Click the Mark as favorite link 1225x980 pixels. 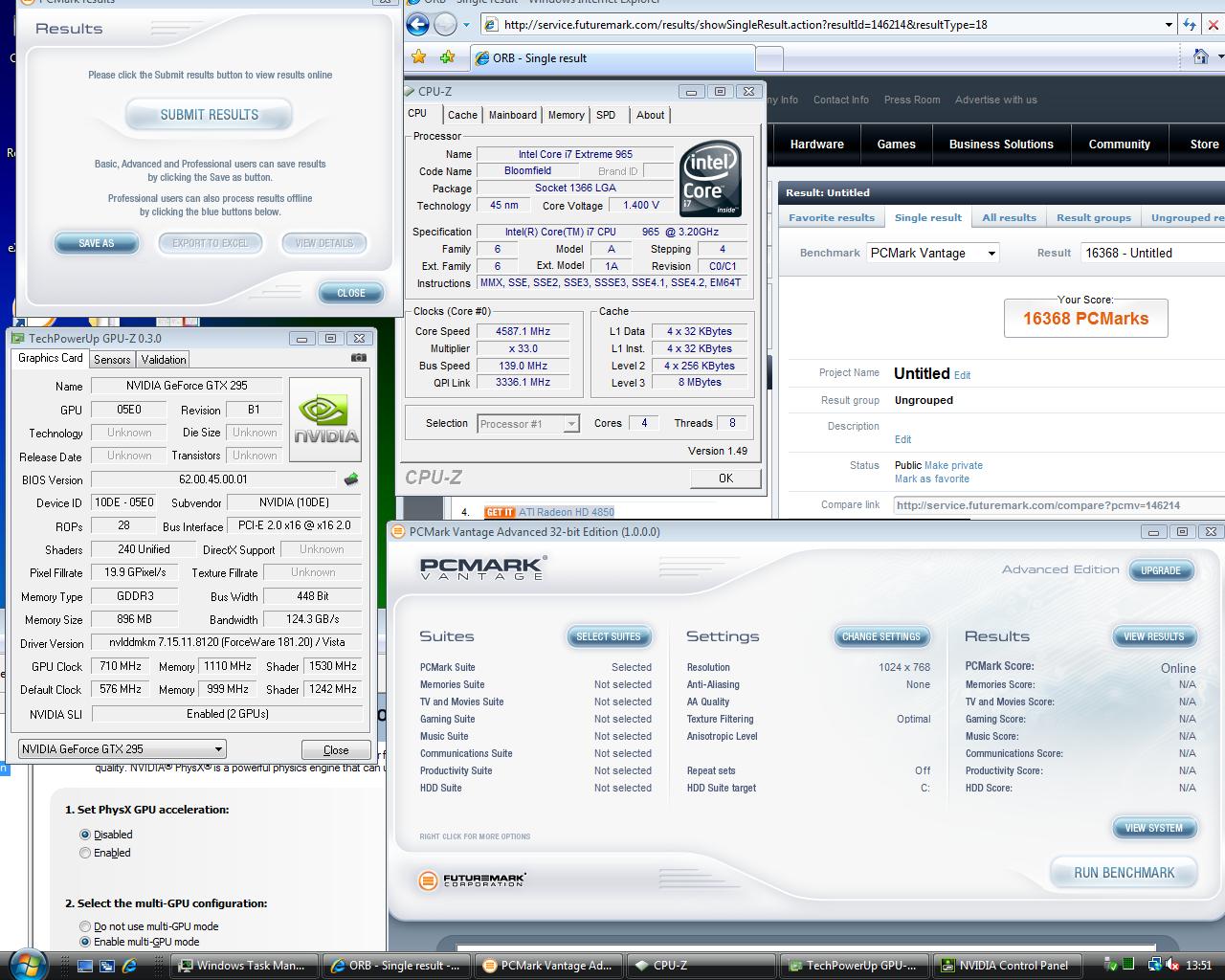point(932,479)
